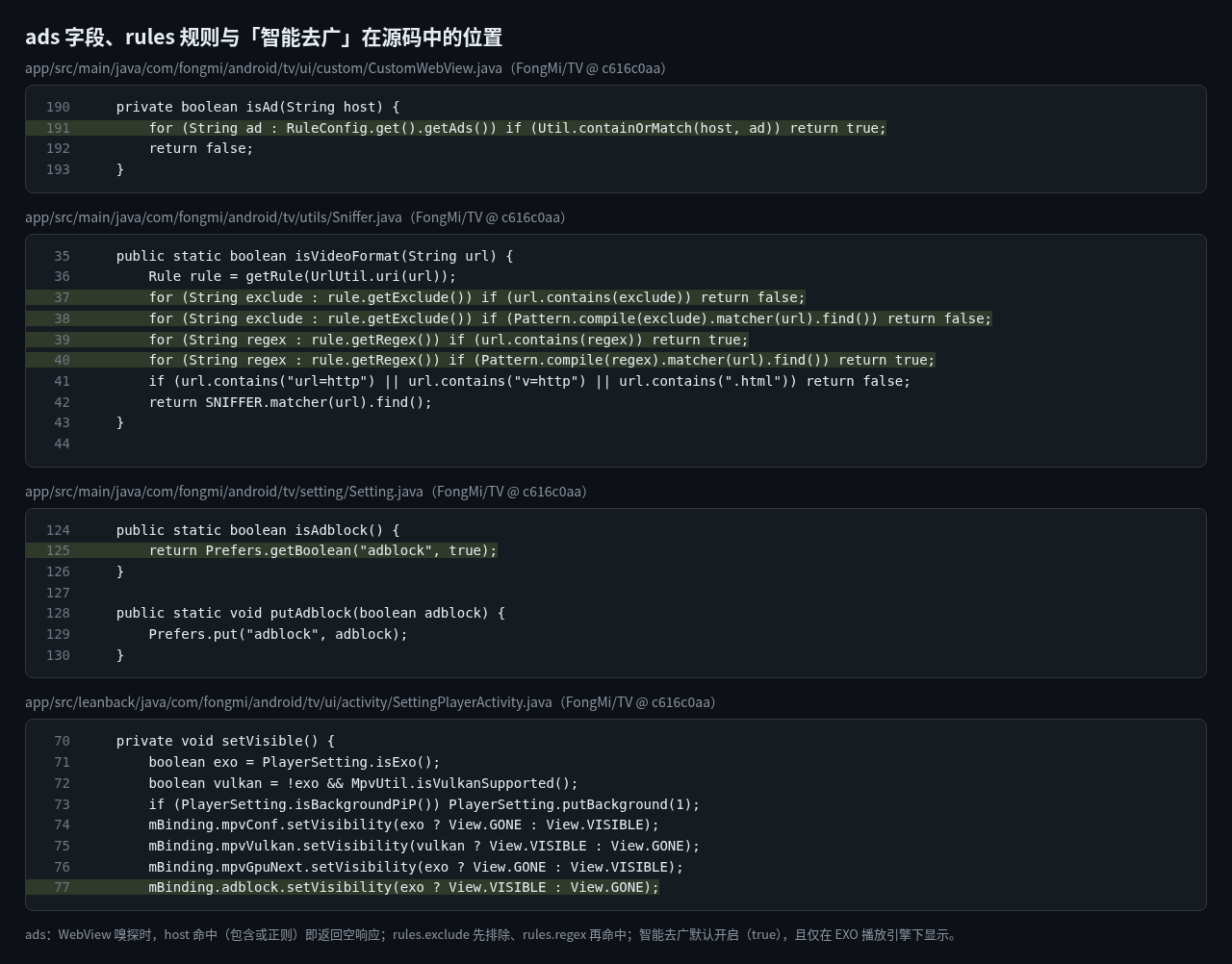Click the 'boolean exo = PlayerSetting.isExo();' line
Image resolution: width=1232 pixels, height=964 pixels.
coord(294,762)
